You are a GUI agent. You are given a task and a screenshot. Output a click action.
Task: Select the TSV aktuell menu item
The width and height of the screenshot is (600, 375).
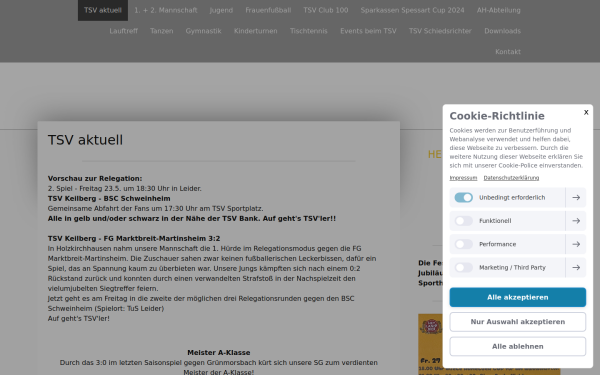(103, 10)
